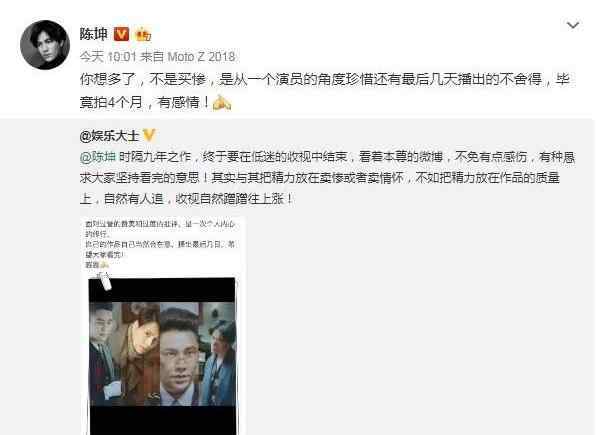Click the small emoji in the thumbnail caption
The width and height of the screenshot is (598, 435).
pyautogui.click(x=104, y=264)
